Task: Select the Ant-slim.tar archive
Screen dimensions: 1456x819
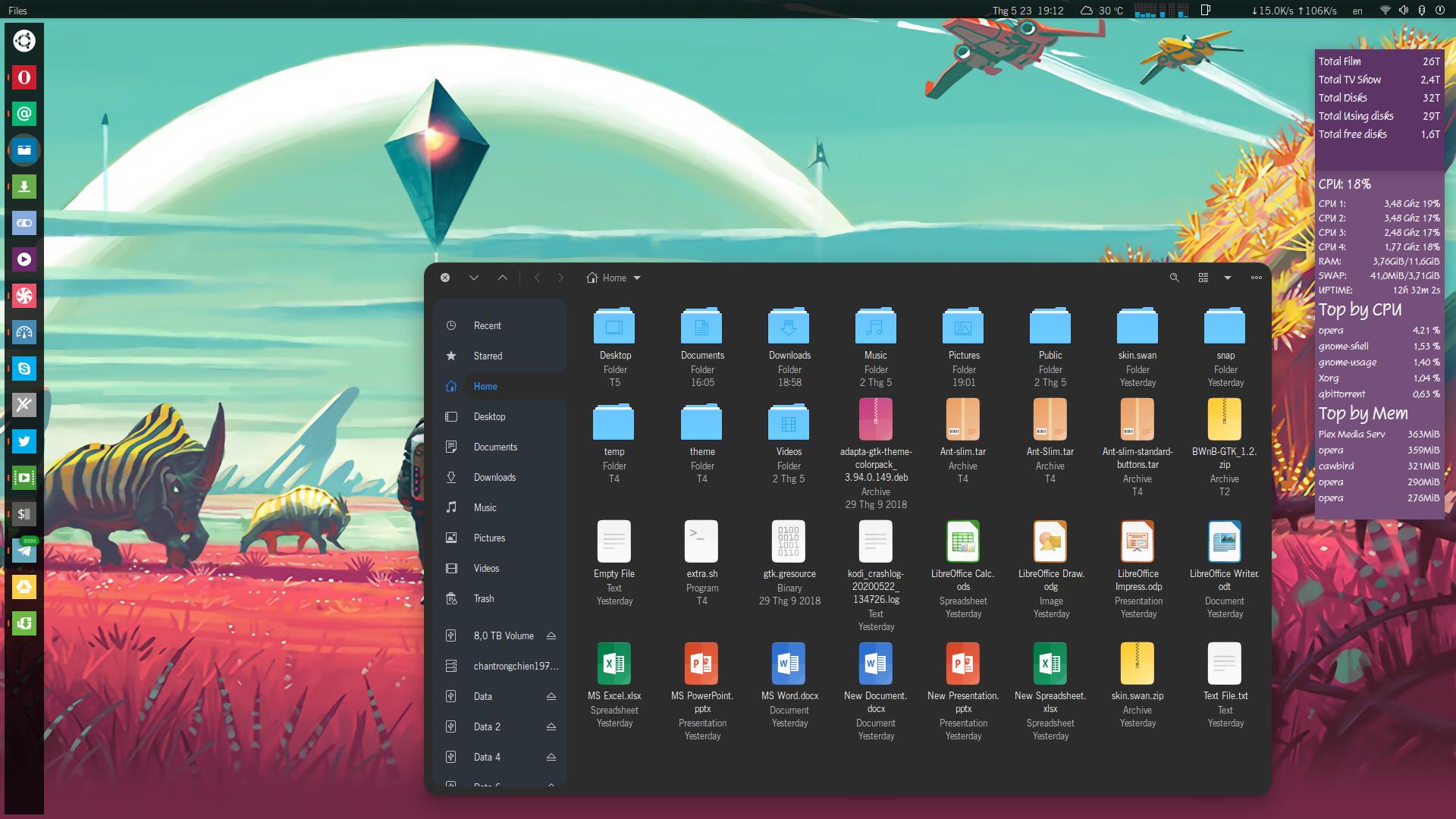Action: (963, 419)
